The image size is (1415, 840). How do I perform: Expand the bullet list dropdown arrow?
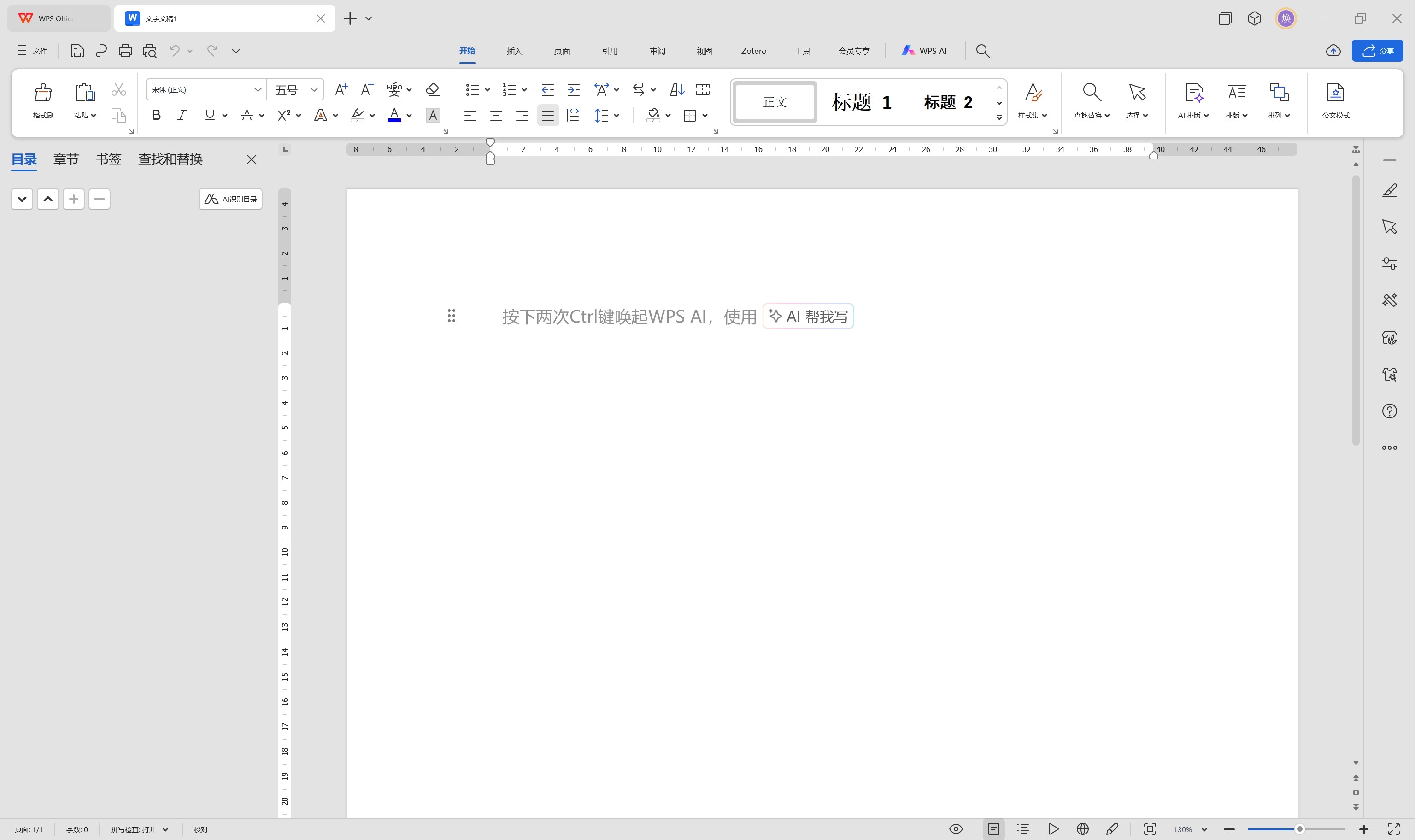click(487, 89)
